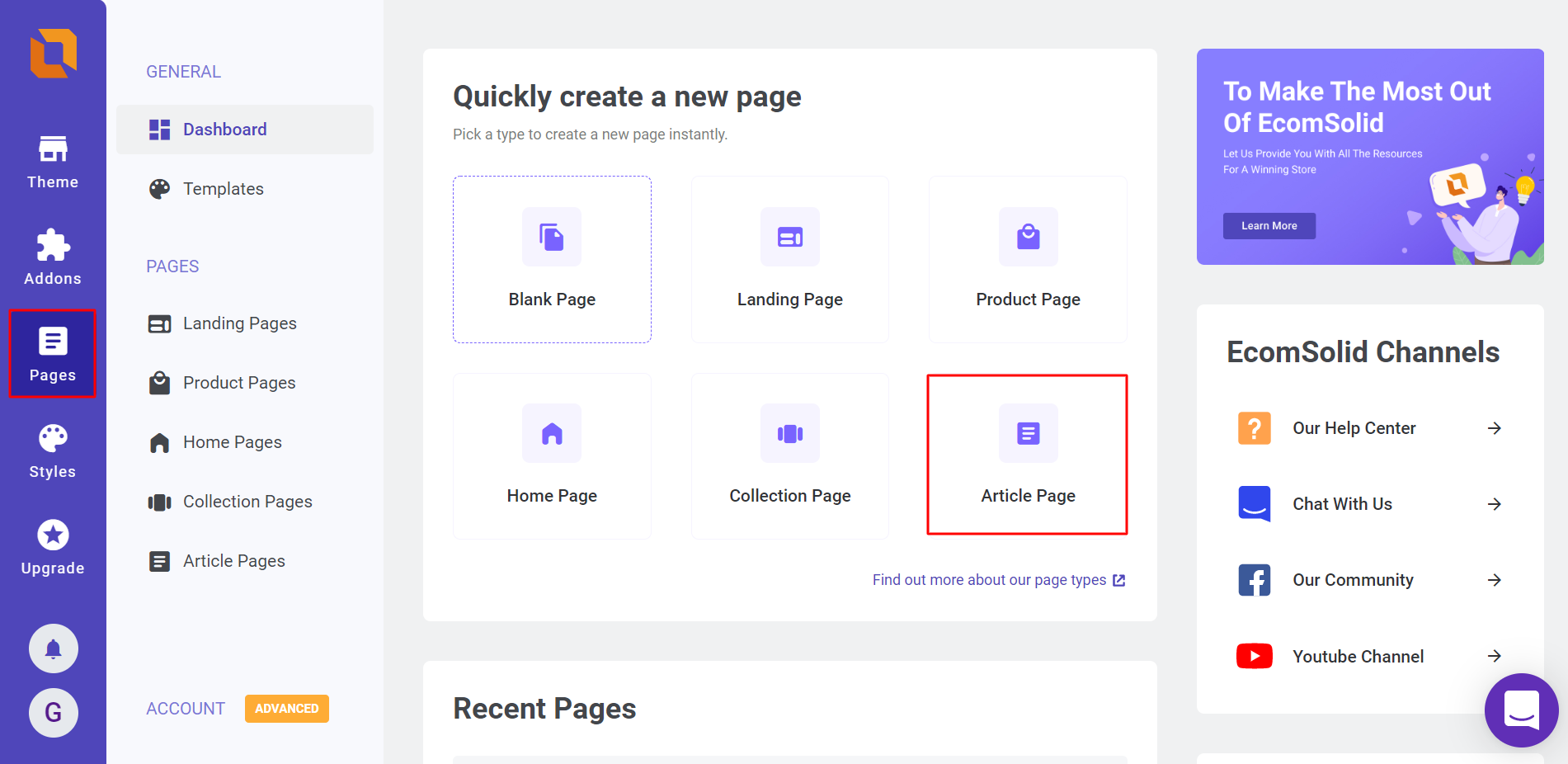Screen dimensions: 1568x764
Task: Click the Our Help Center link
Action: pyautogui.click(x=1354, y=428)
